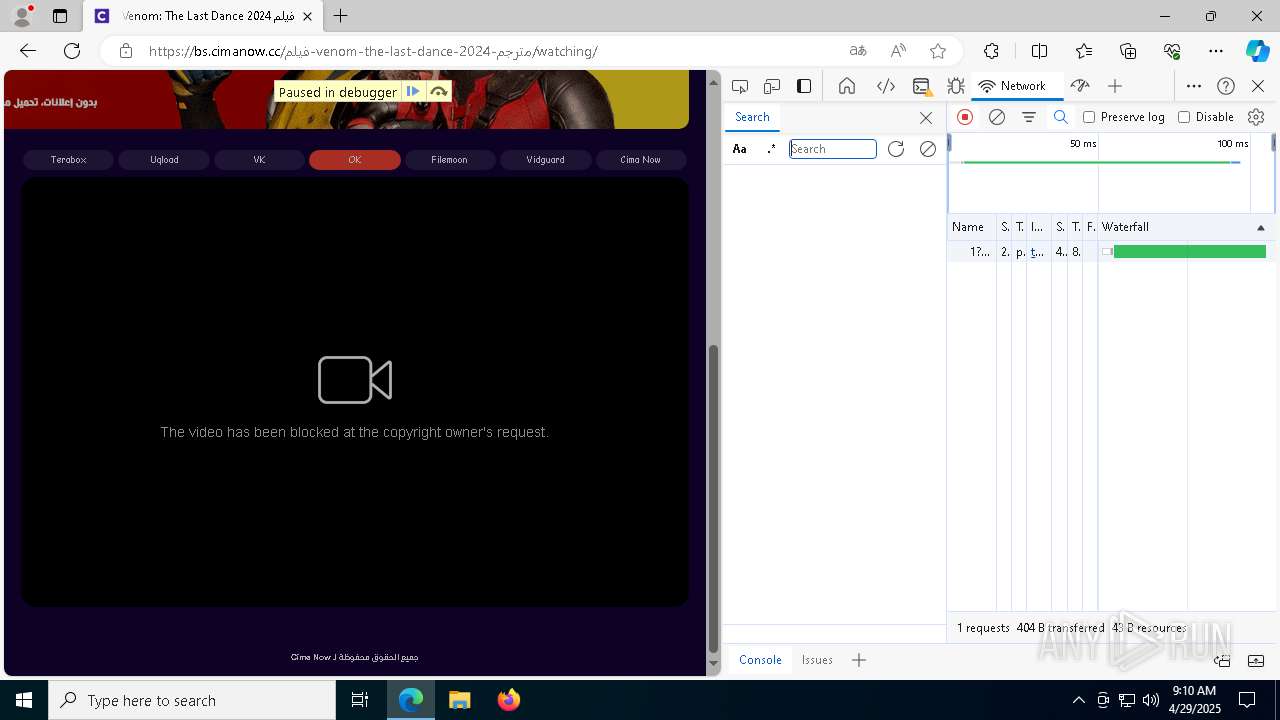Reload the page with refresh button

click(x=72, y=51)
